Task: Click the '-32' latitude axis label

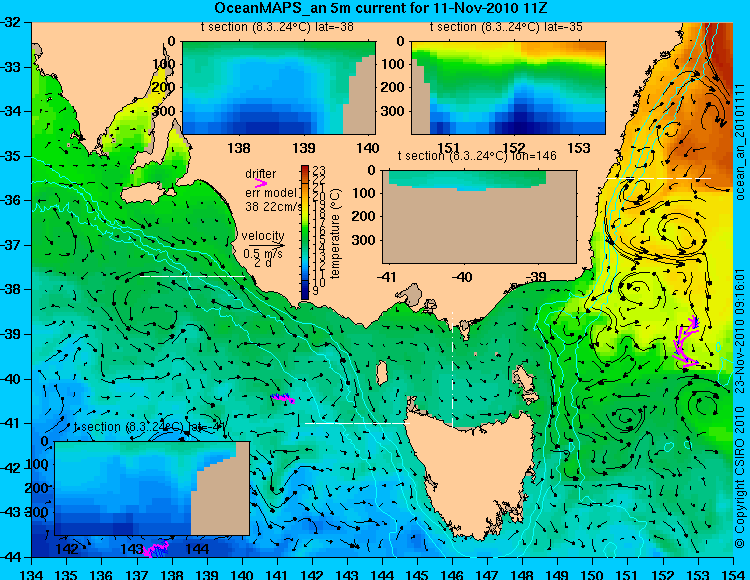Action: [11, 22]
